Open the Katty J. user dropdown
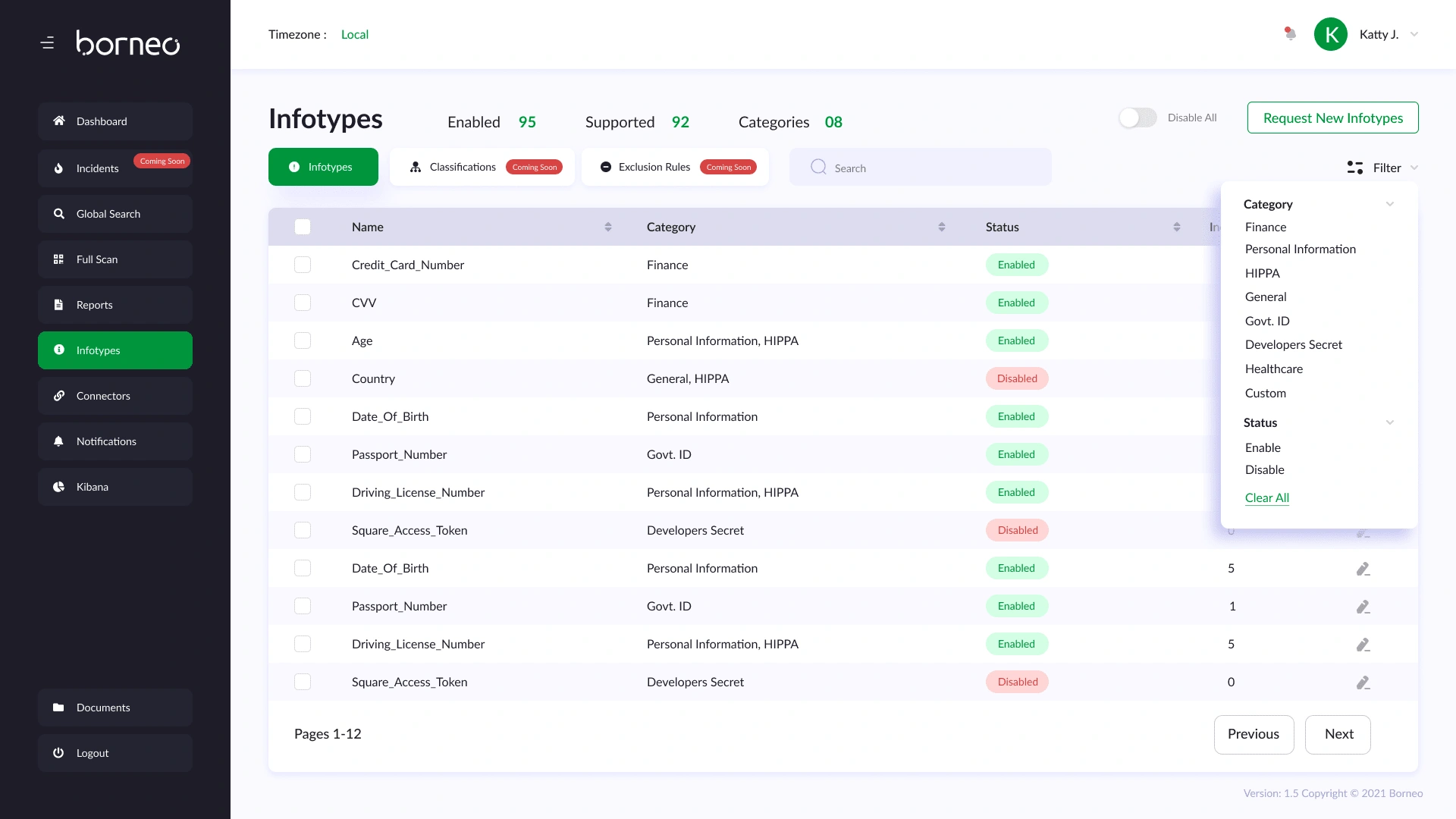 [x=1414, y=34]
